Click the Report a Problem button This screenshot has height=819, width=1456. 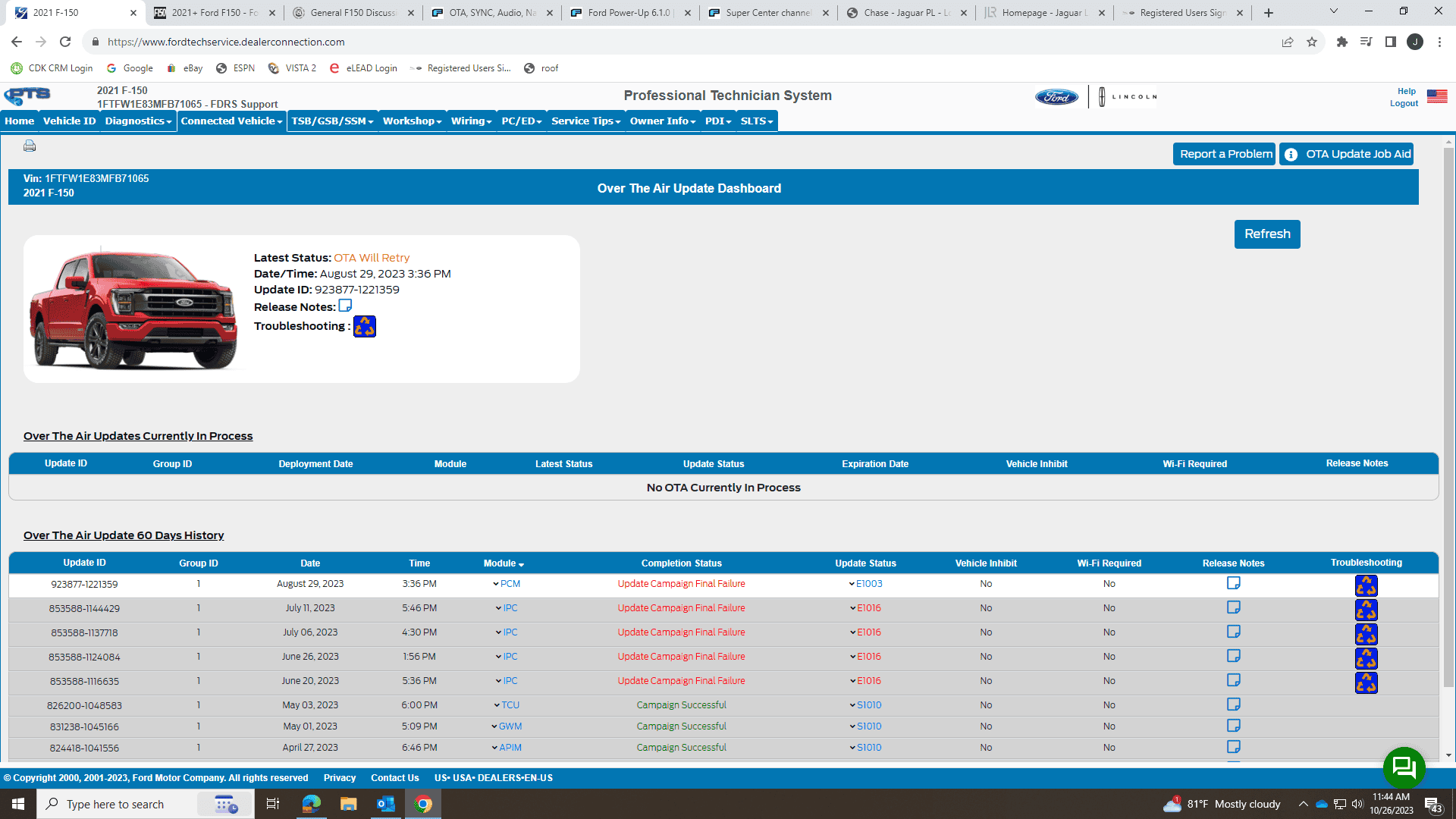[x=1225, y=154]
